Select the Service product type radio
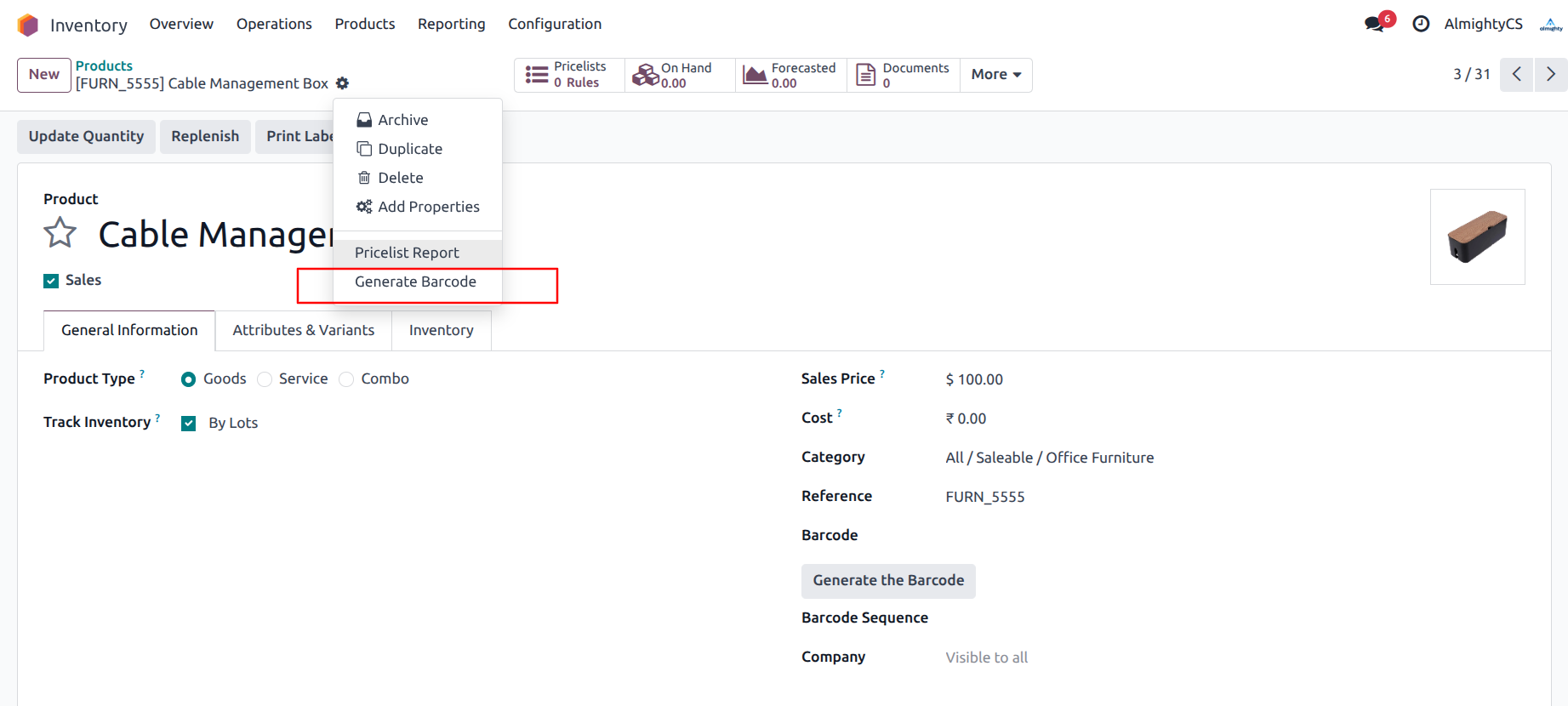 [x=265, y=379]
